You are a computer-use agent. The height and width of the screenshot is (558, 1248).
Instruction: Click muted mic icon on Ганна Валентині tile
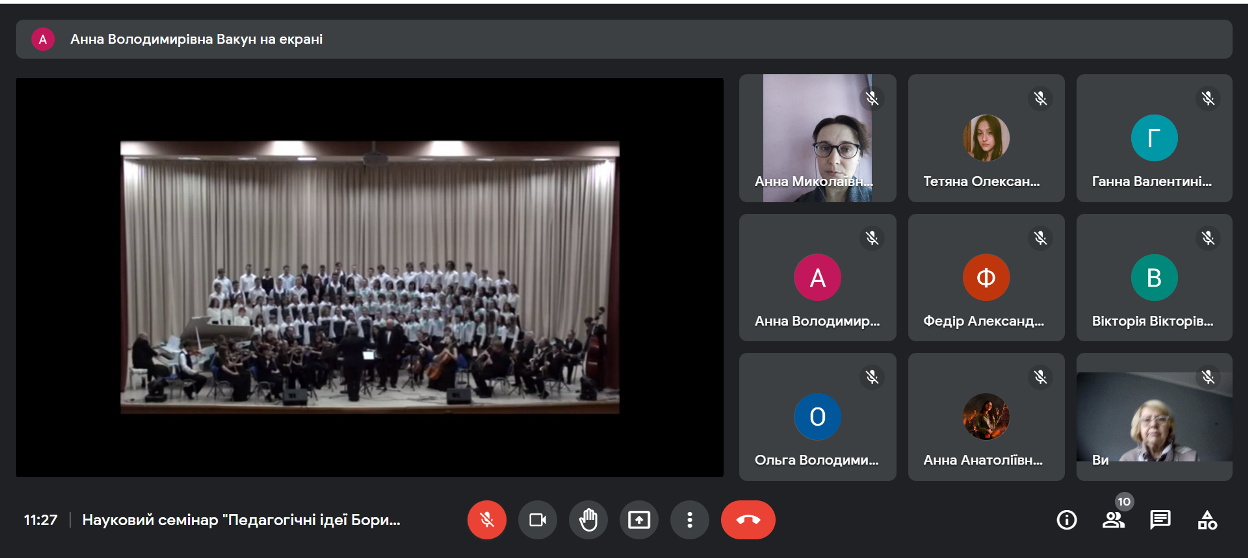[x=1208, y=98]
